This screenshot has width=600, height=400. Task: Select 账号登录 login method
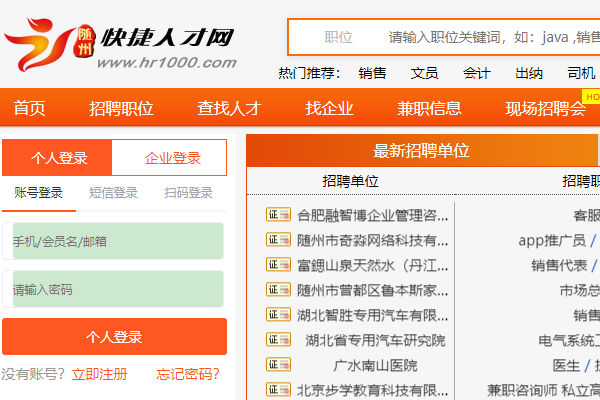click(39, 193)
